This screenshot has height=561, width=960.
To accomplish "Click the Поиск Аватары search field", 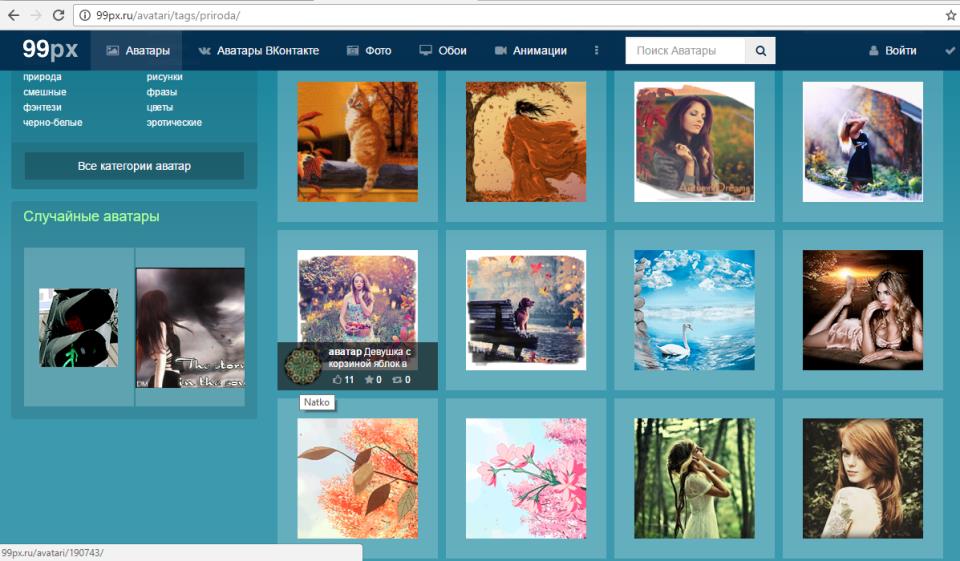I will coord(685,51).
